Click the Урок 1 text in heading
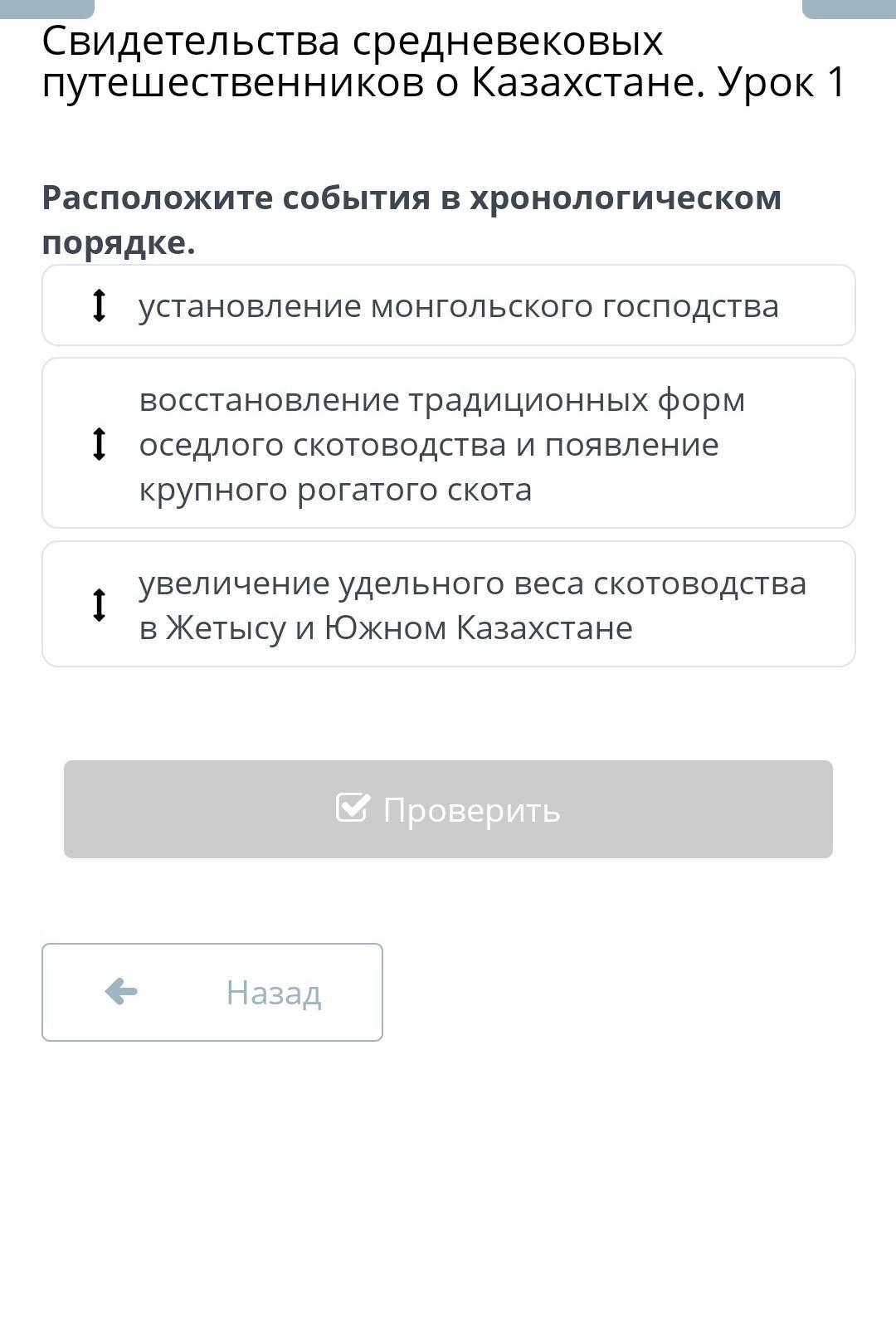 [x=782, y=82]
